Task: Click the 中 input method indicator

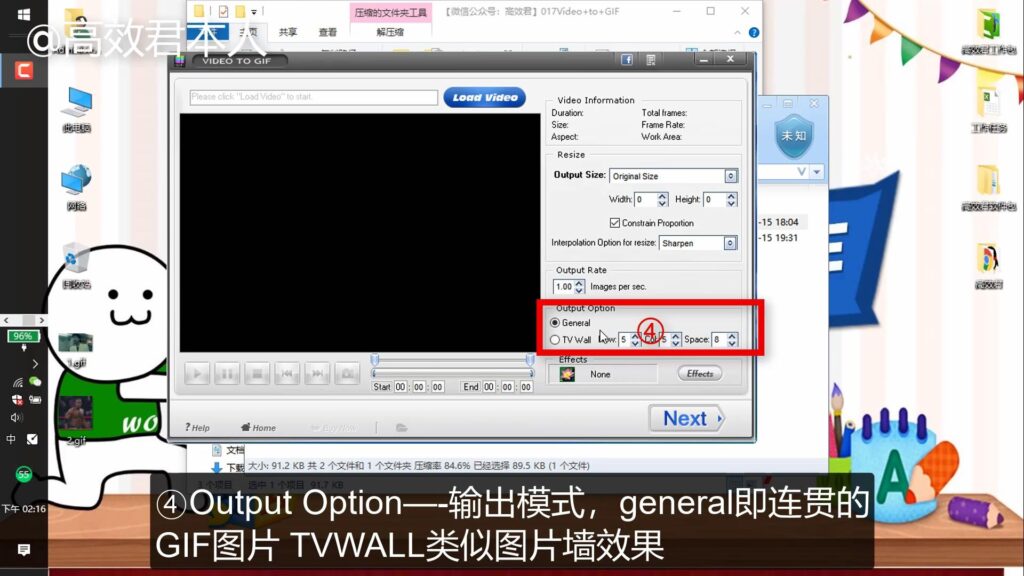Action: 11,439
